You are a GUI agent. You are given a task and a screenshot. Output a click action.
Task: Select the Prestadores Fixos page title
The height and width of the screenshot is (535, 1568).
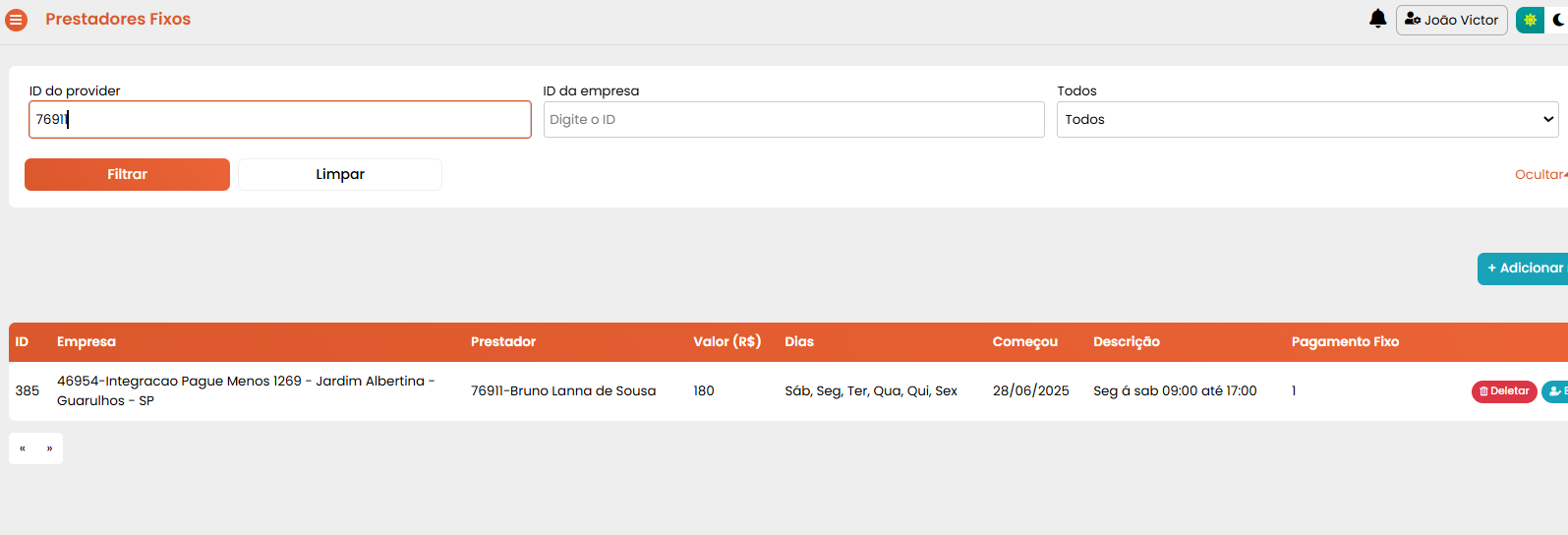[118, 19]
